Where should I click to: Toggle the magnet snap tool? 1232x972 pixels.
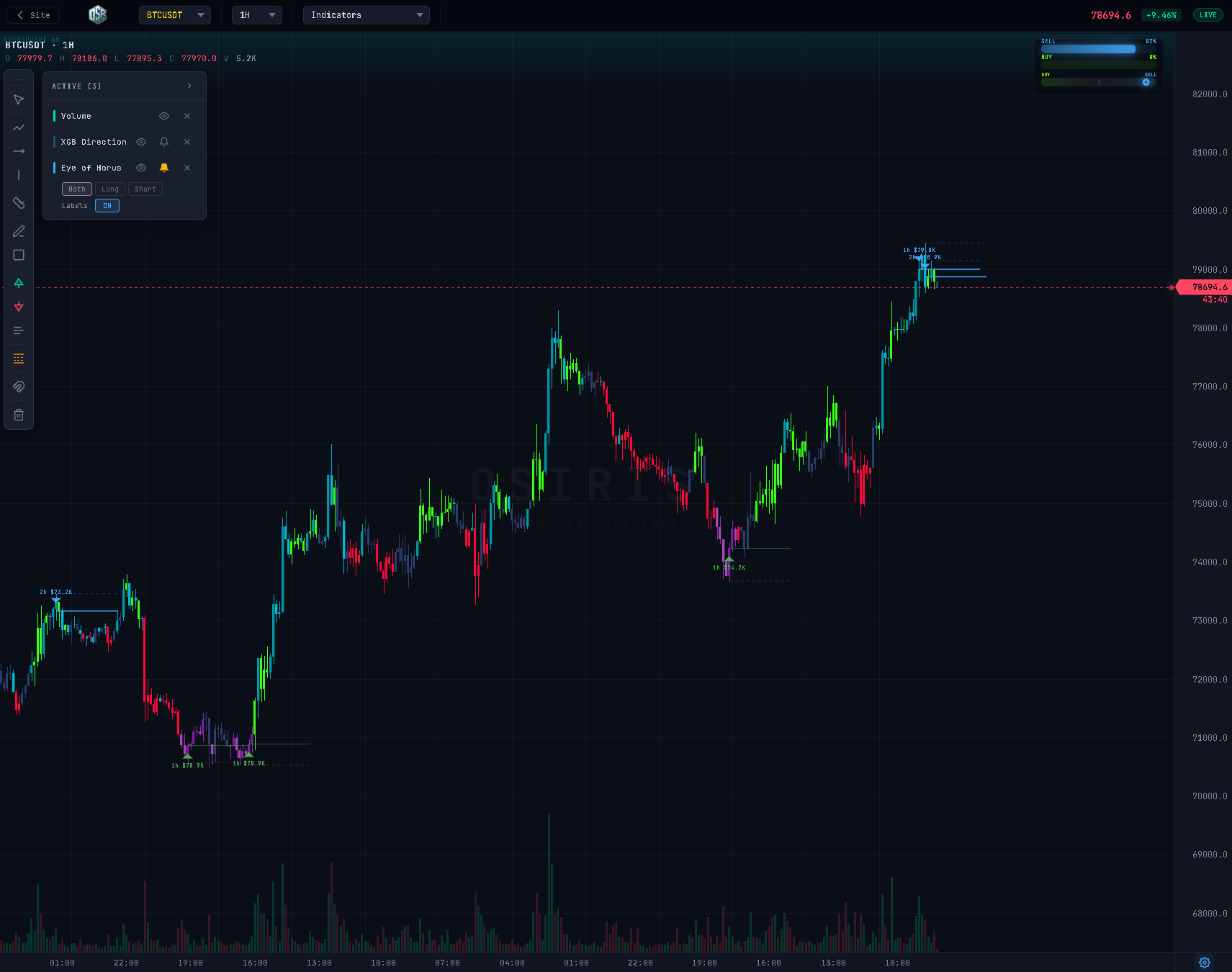(19, 387)
